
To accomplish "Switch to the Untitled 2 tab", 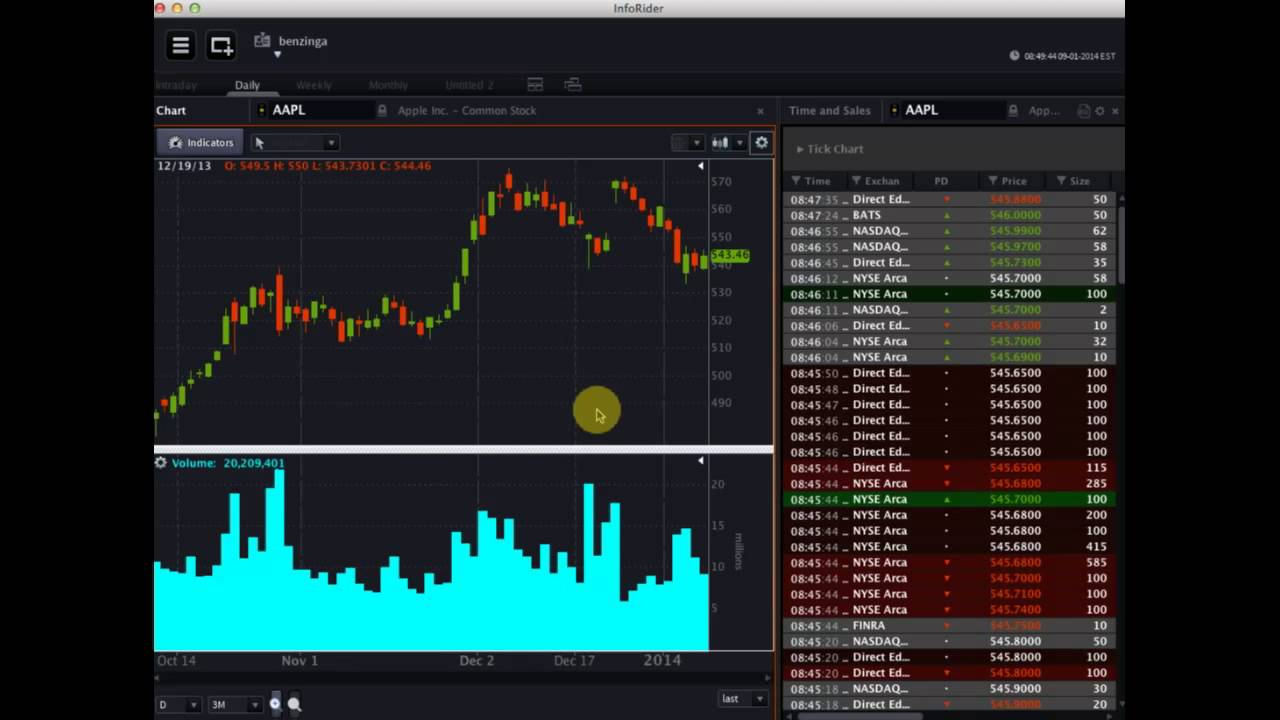I will tap(469, 85).
